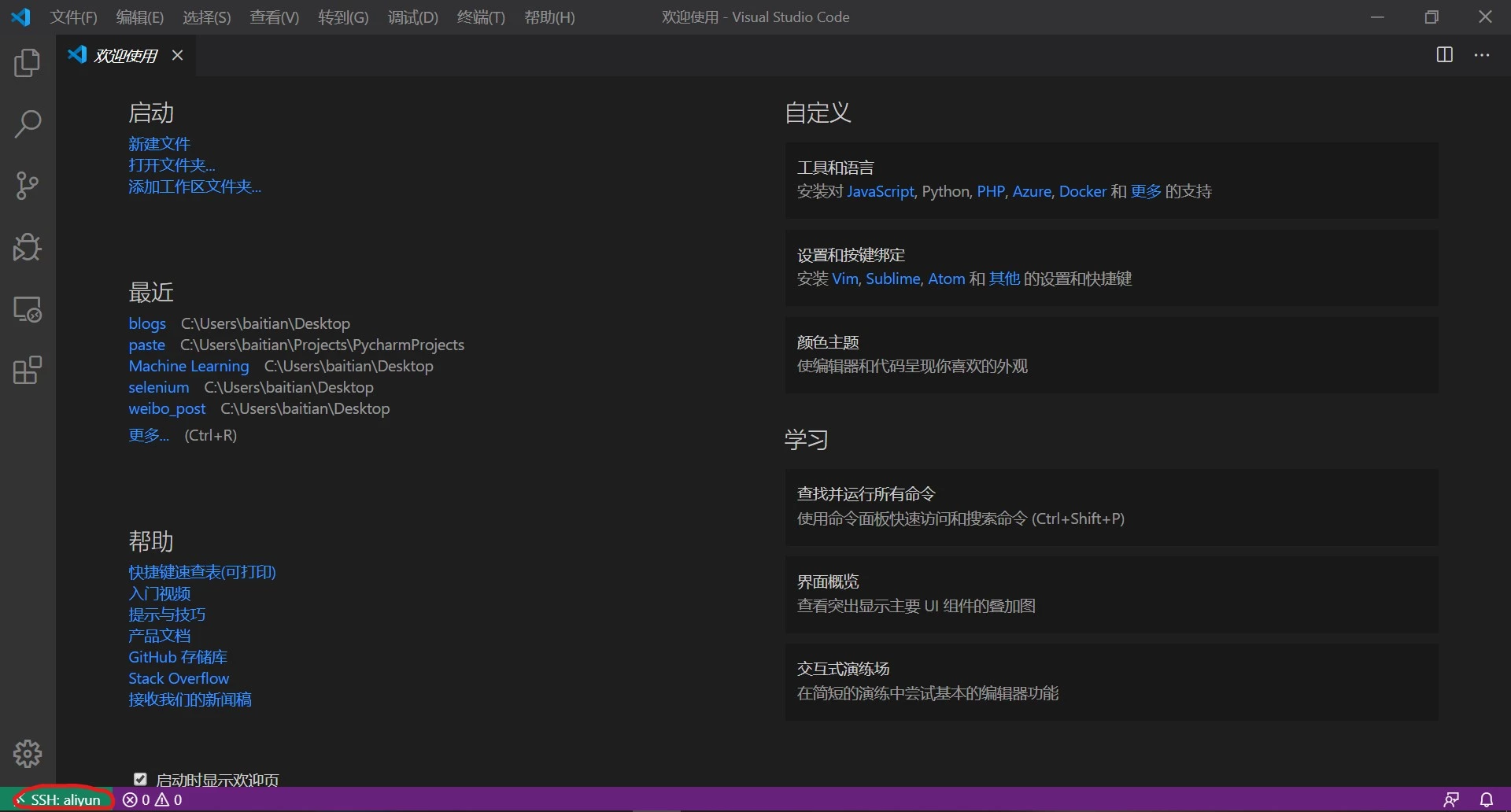Select the 欢迎使用 editor tab
This screenshot has width=1511, height=812.
(126, 55)
